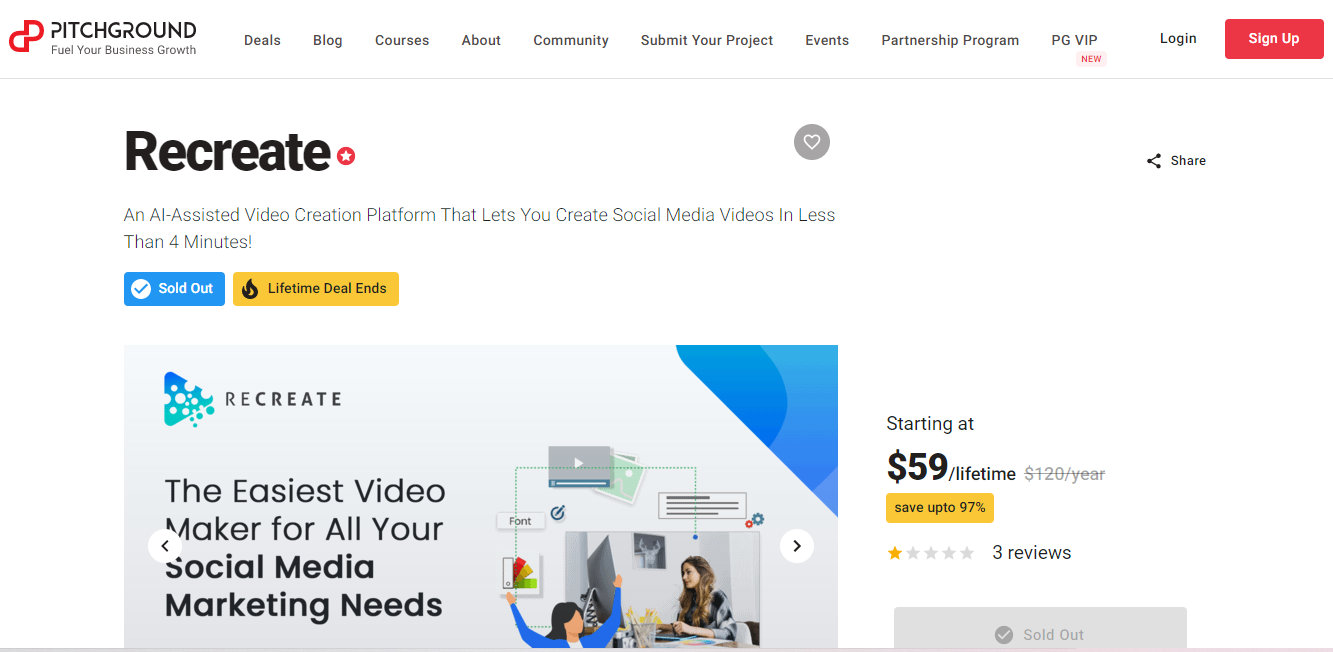This screenshot has width=1333, height=652.
Task: Click the Recreate product title
Action: [x=227, y=152]
